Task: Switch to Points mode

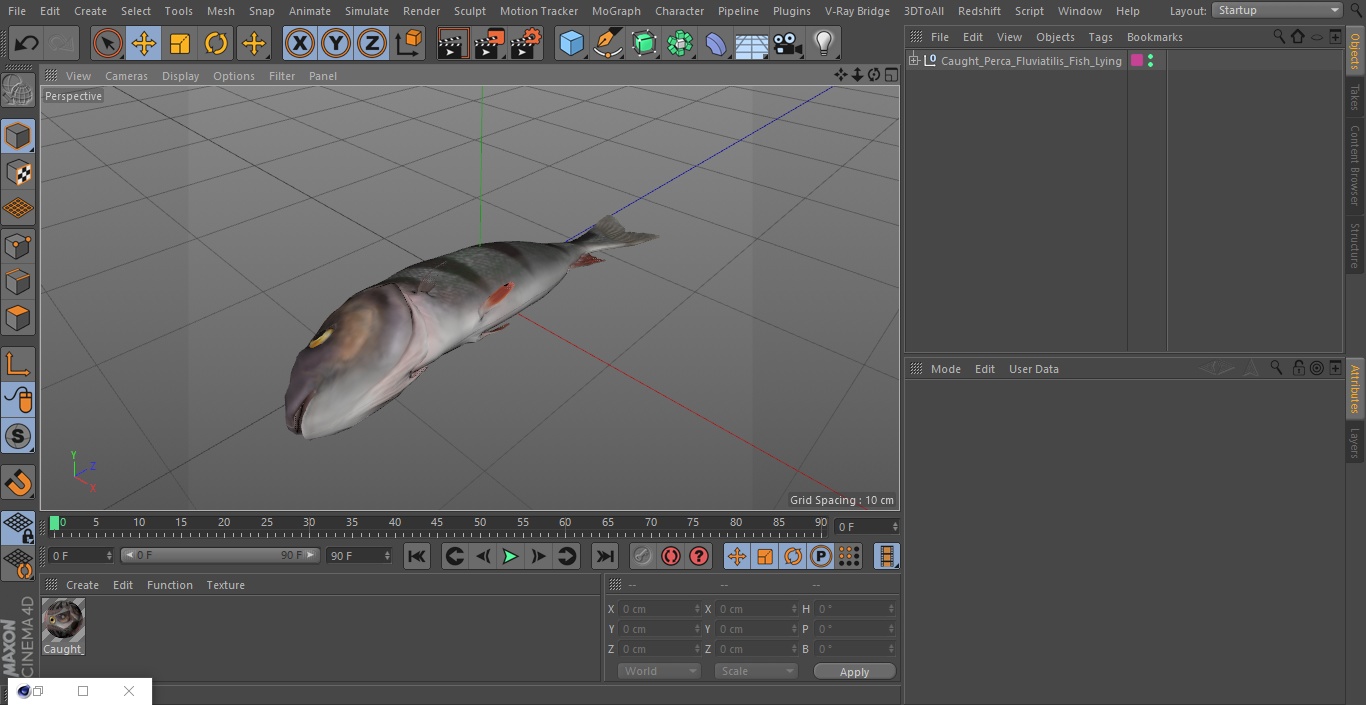Action: pyautogui.click(x=18, y=246)
